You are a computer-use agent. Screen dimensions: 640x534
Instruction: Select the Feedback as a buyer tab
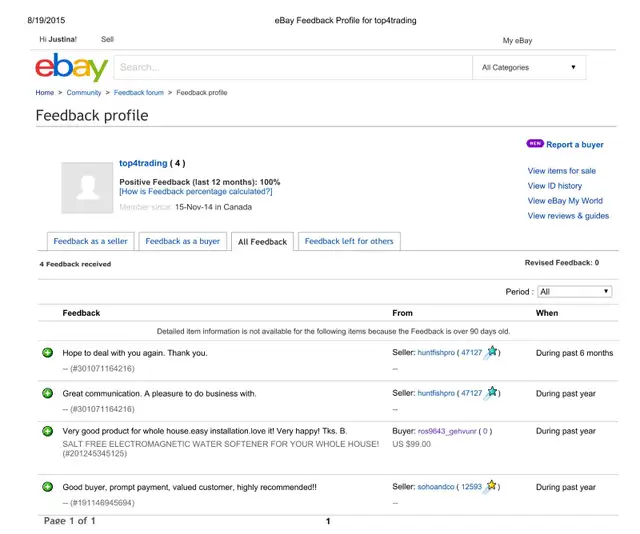pyautogui.click(x=182, y=241)
